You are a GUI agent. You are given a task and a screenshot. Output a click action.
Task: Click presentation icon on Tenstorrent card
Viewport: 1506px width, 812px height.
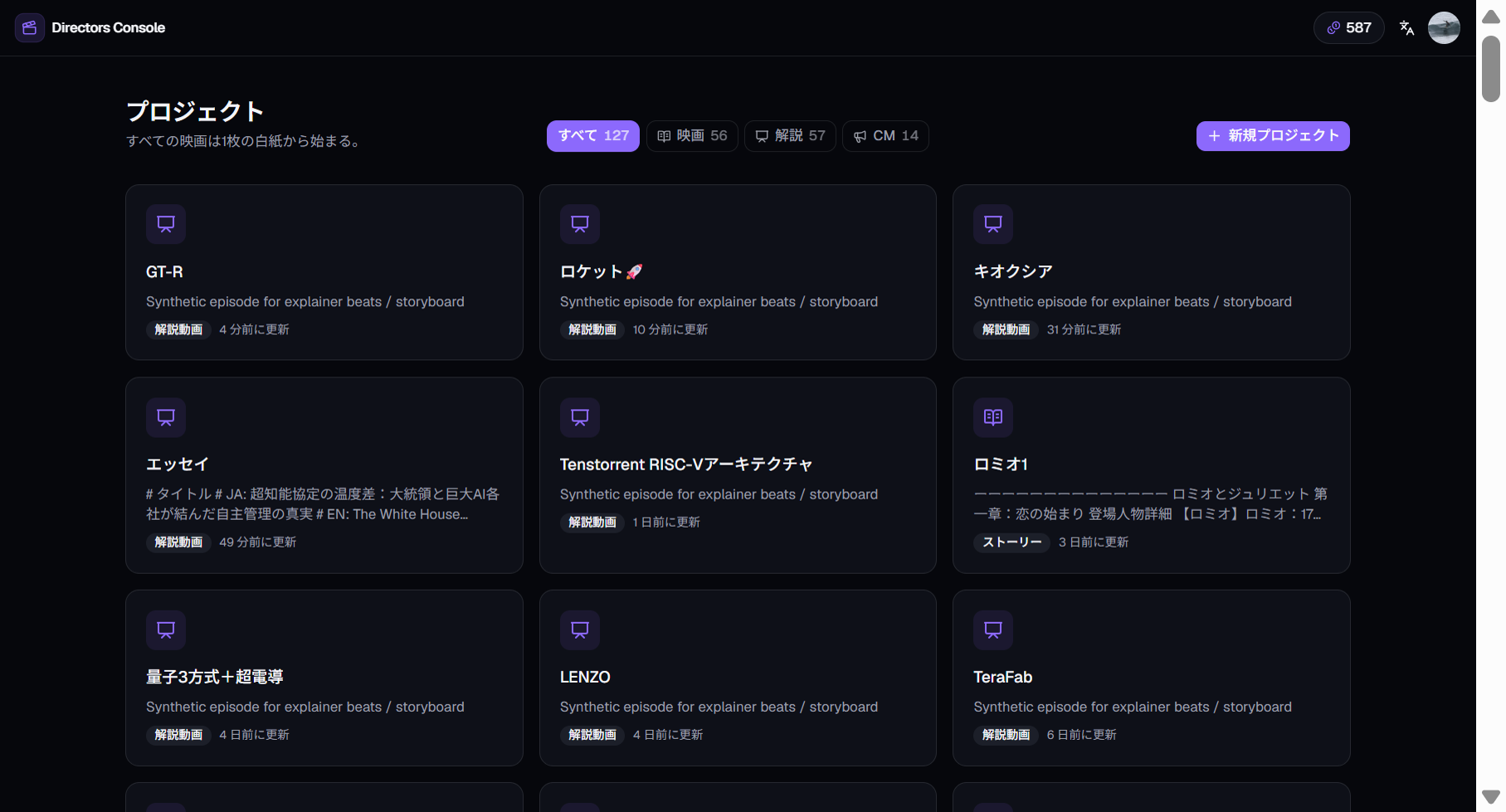pos(580,417)
